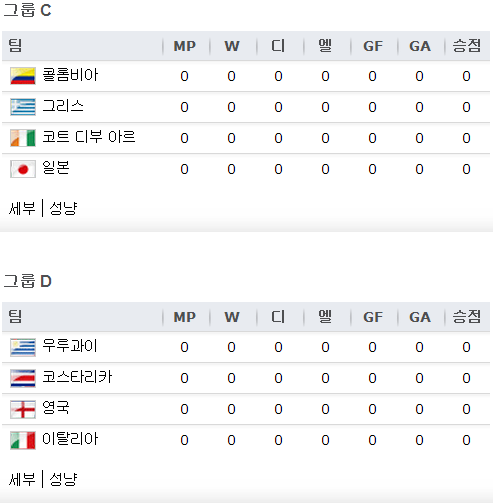
Task: Click the England flag icon
Action: (23, 409)
